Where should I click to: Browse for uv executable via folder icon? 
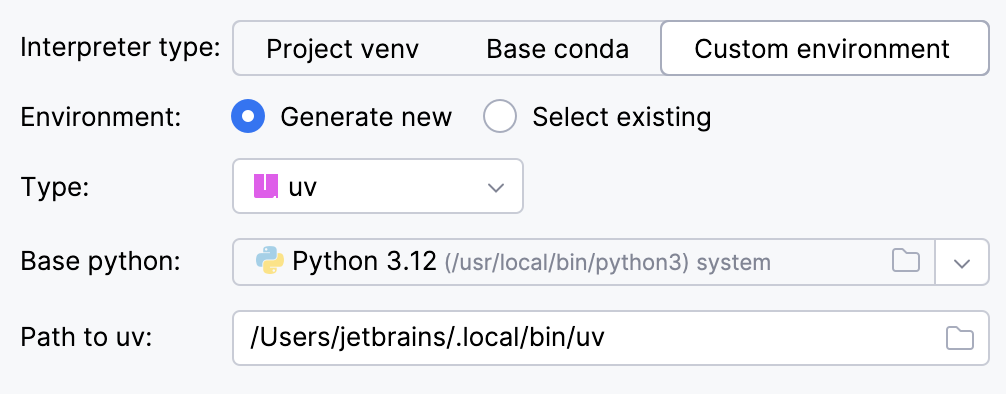tap(960, 338)
